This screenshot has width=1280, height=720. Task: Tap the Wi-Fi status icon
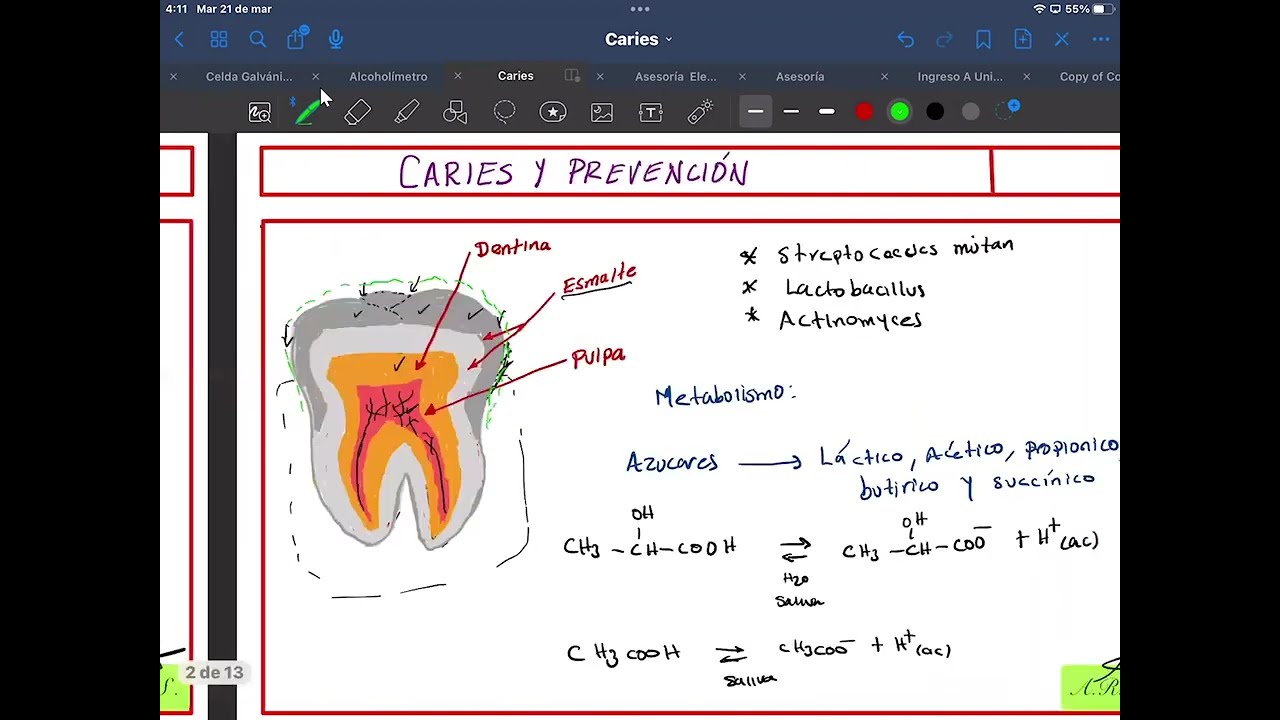coord(1040,9)
